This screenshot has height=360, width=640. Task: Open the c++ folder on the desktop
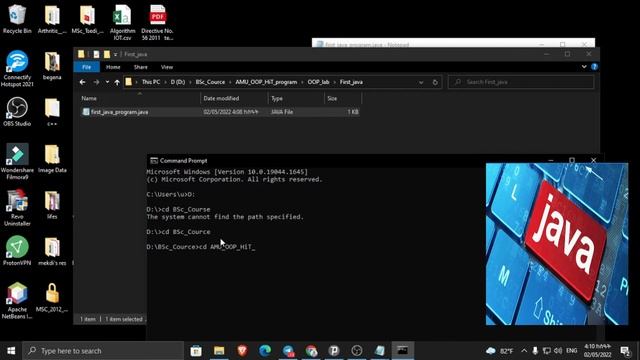(x=52, y=112)
